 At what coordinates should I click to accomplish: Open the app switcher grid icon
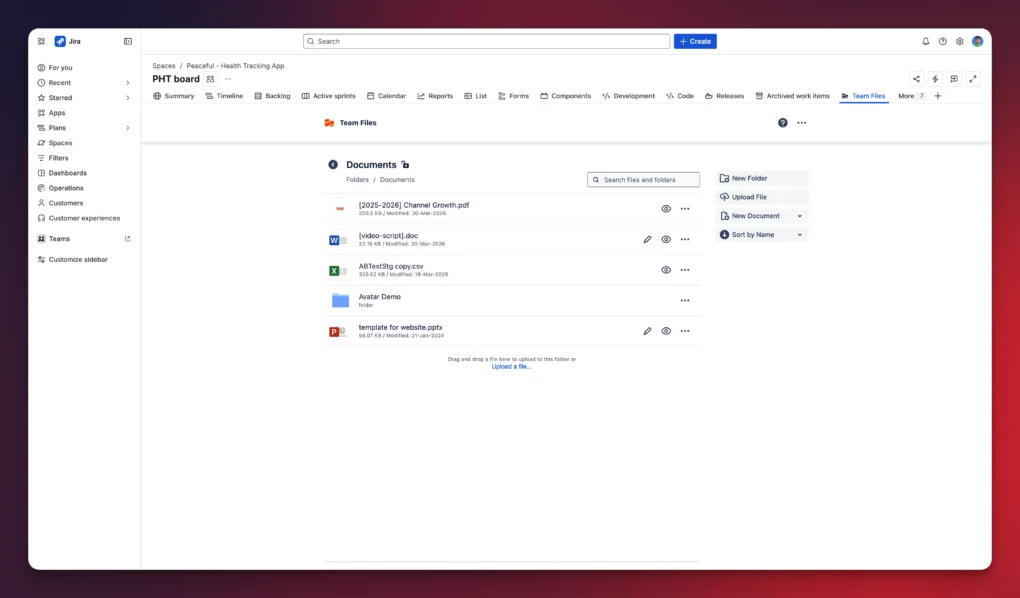41,41
